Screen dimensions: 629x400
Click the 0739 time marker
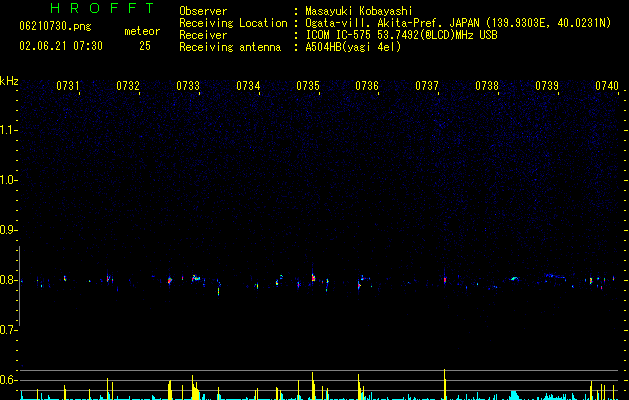(547, 86)
